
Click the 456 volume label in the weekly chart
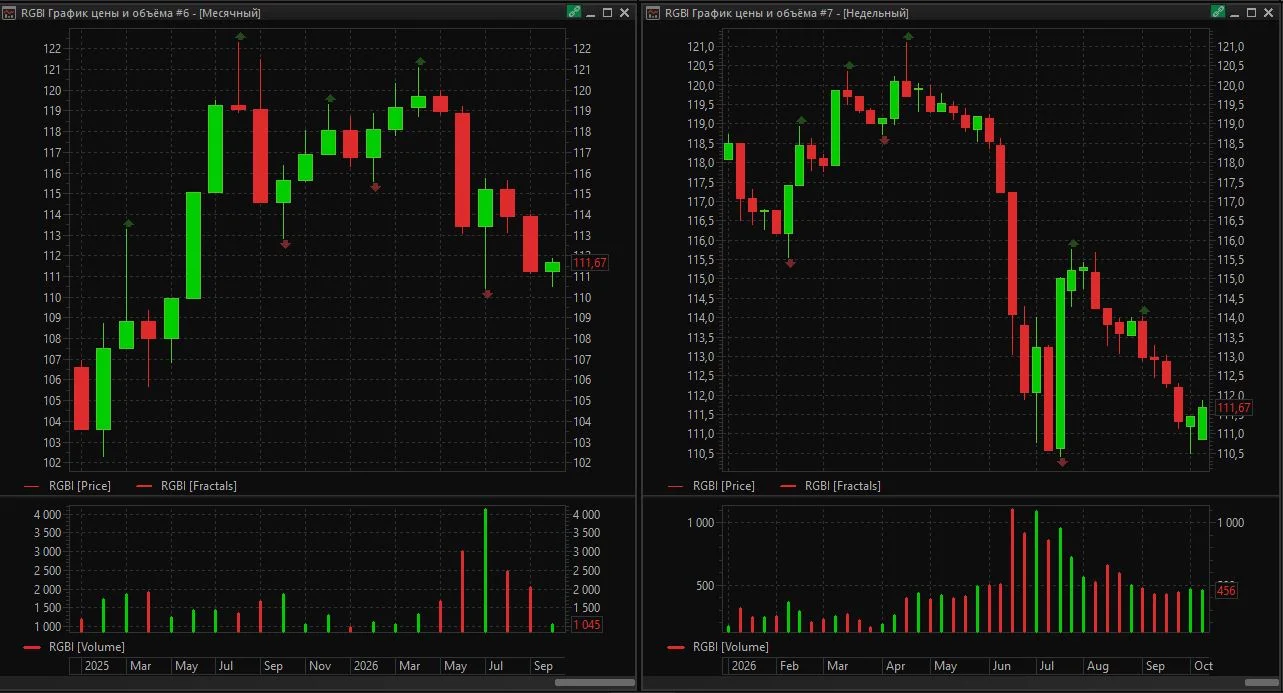click(1227, 591)
